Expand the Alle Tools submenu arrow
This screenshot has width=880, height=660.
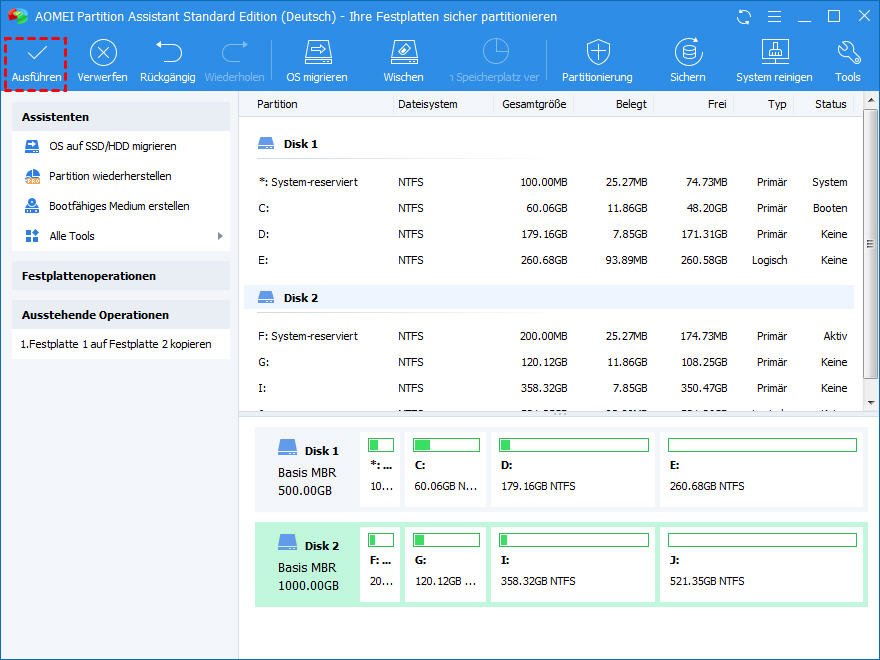[220, 236]
